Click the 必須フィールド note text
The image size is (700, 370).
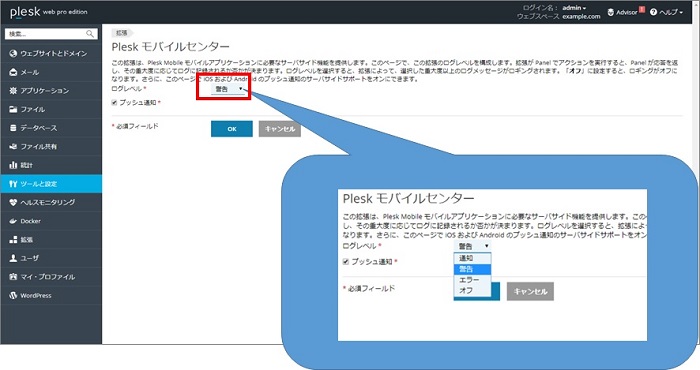coord(137,126)
